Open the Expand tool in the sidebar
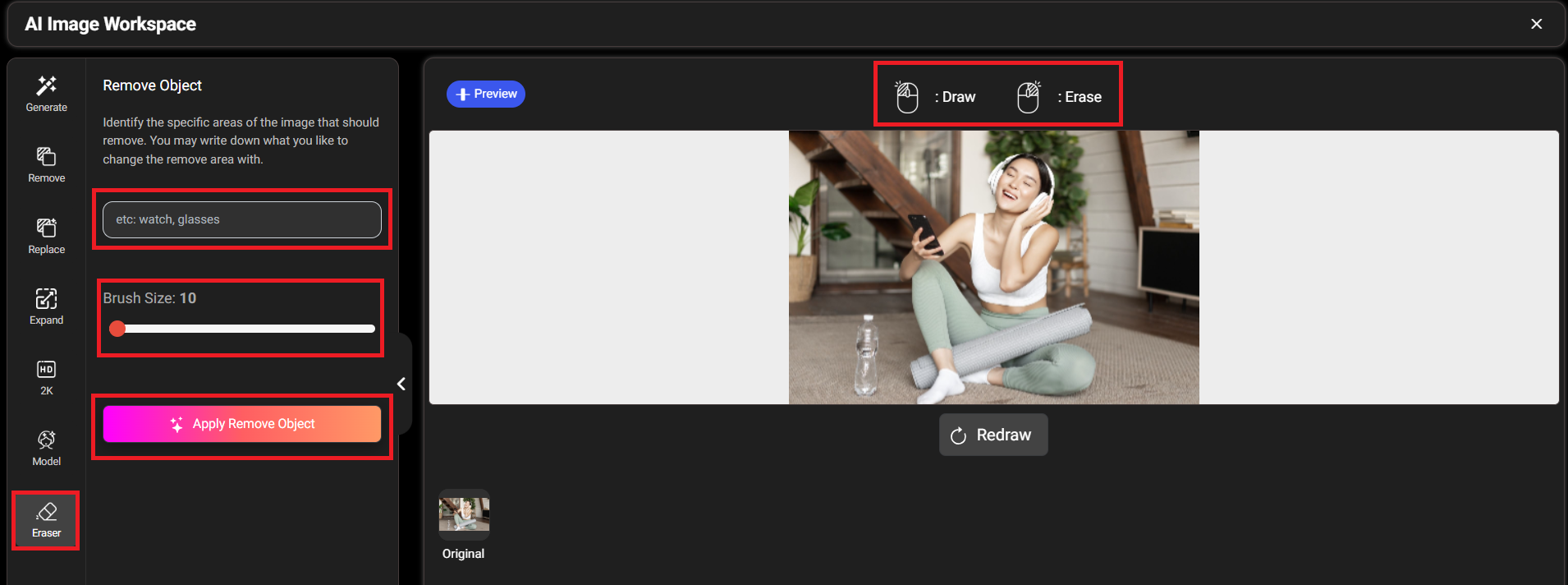 [x=46, y=306]
